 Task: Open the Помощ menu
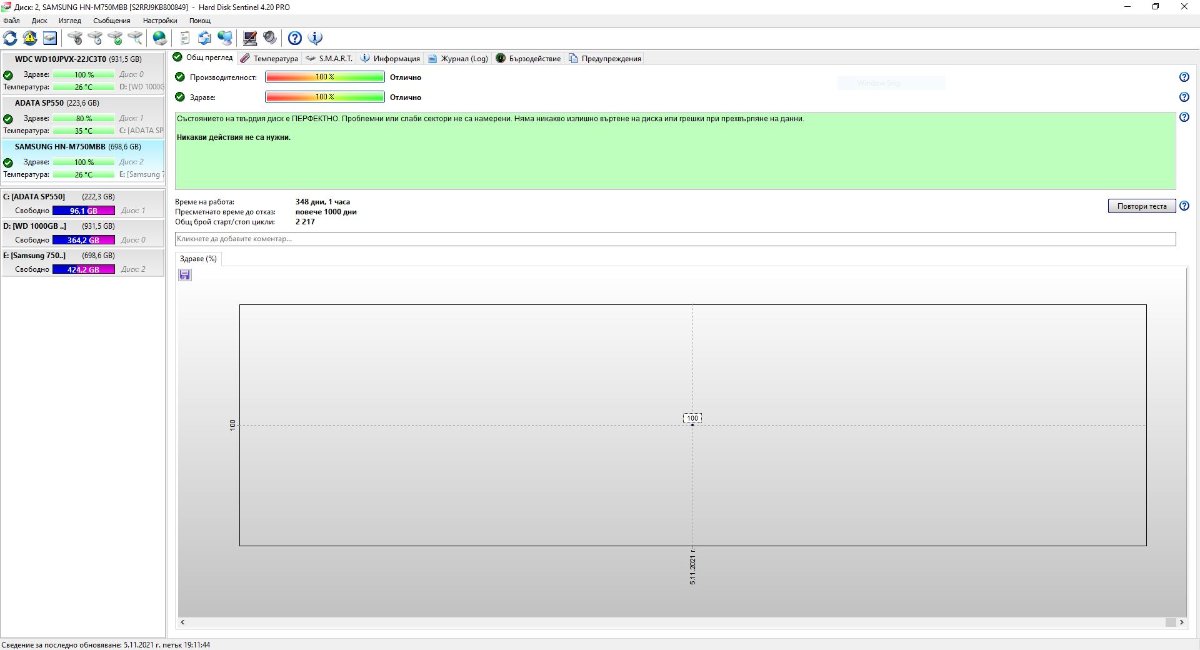pyautogui.click(x=200, y=20)
